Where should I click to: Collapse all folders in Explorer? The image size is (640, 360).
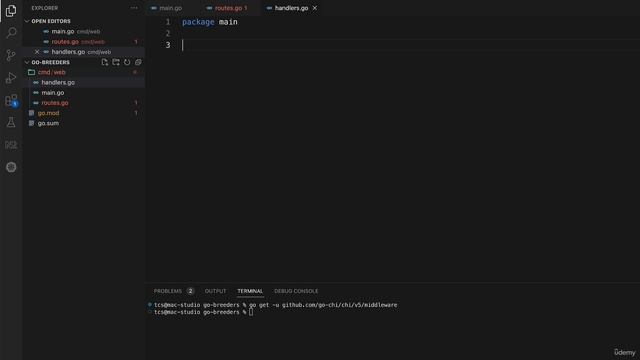pyautogui.click(x=138, y=62)
